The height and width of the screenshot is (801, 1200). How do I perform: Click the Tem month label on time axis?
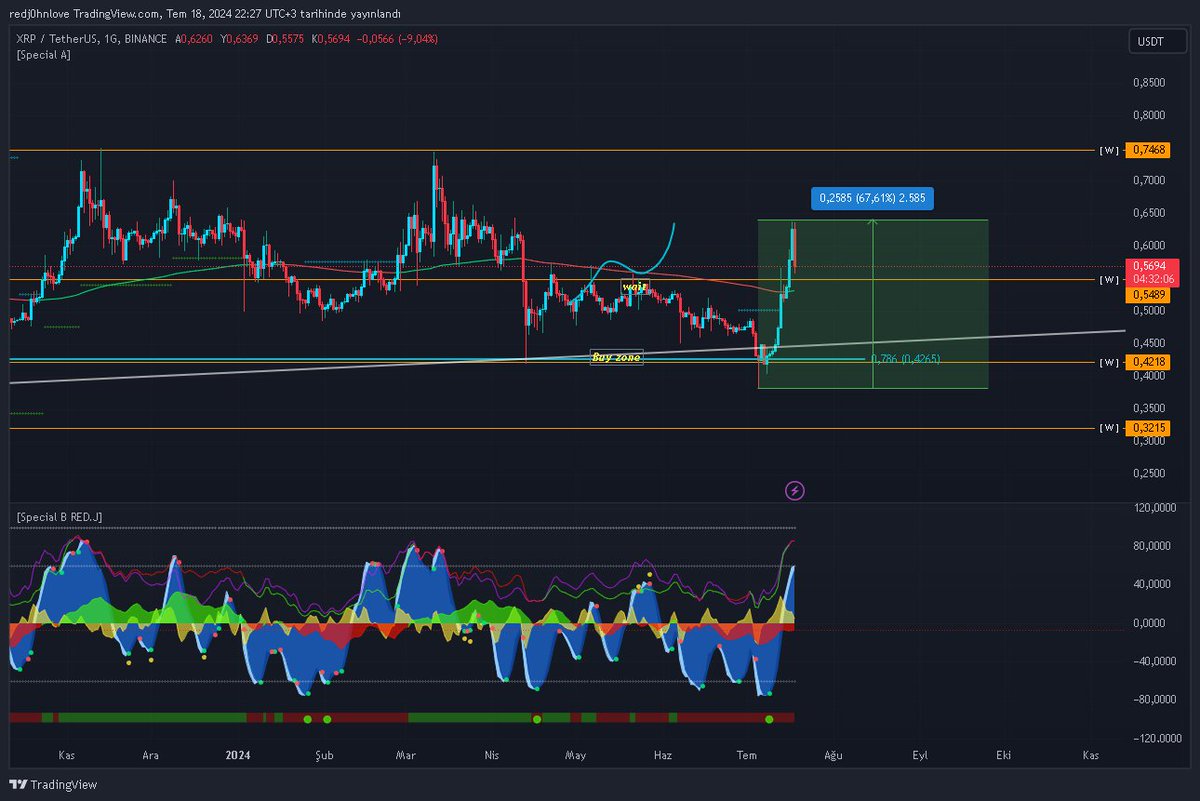click(x=746, y=758)
